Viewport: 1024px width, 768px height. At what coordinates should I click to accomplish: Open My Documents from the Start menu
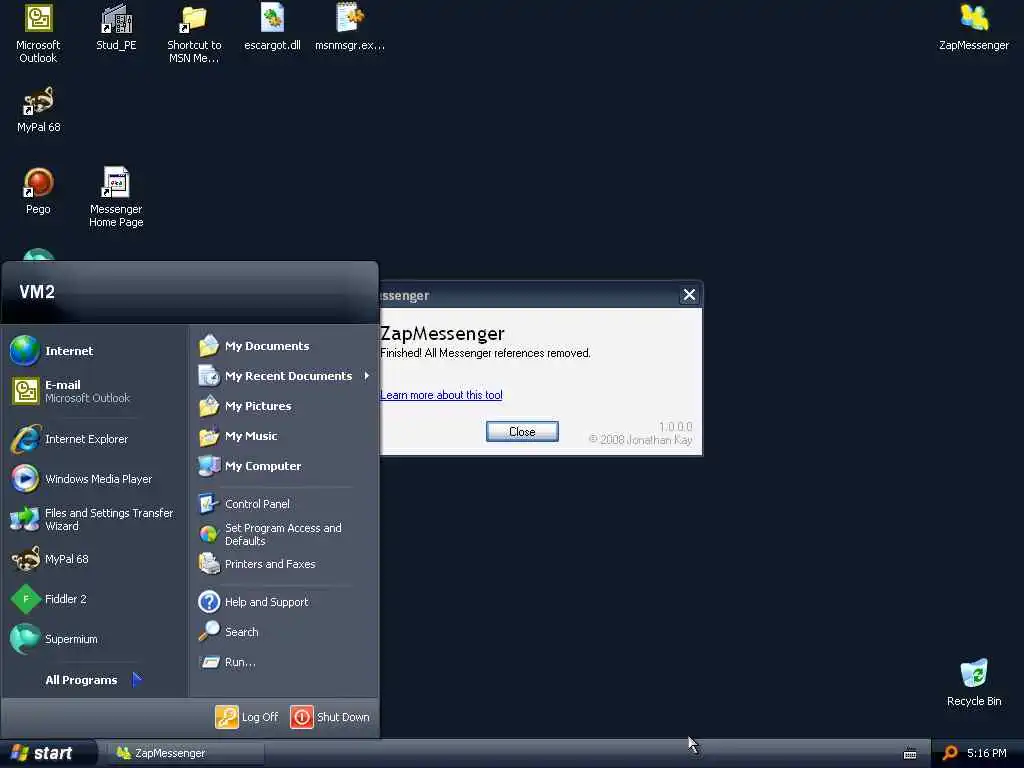[x=284, y=346]
